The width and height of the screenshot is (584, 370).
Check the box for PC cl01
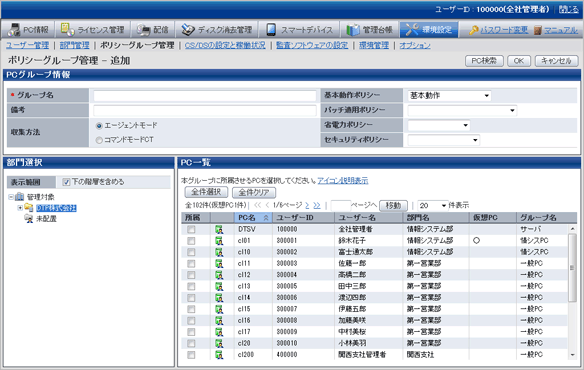(x=191, y=241)
